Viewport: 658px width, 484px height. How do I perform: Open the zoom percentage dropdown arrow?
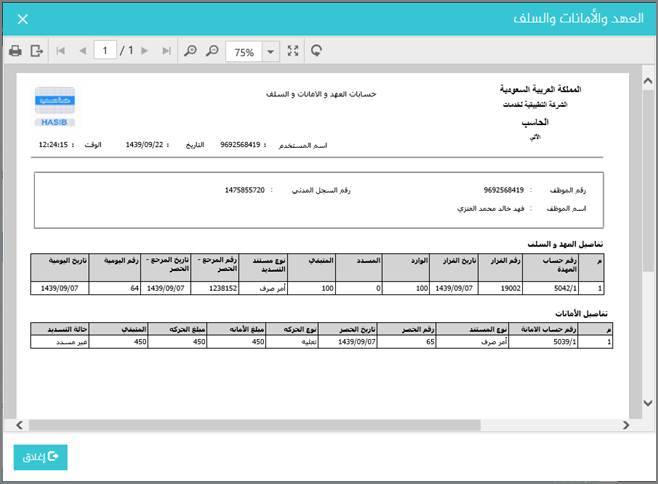point(271,52)
